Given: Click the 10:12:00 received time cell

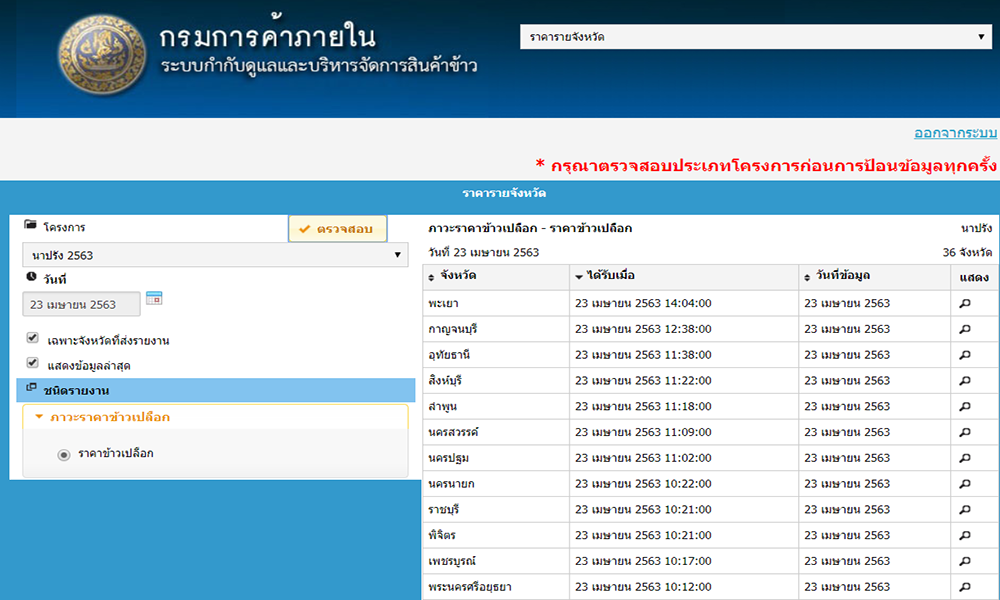Looking at the screenshot, I should 684,587.
